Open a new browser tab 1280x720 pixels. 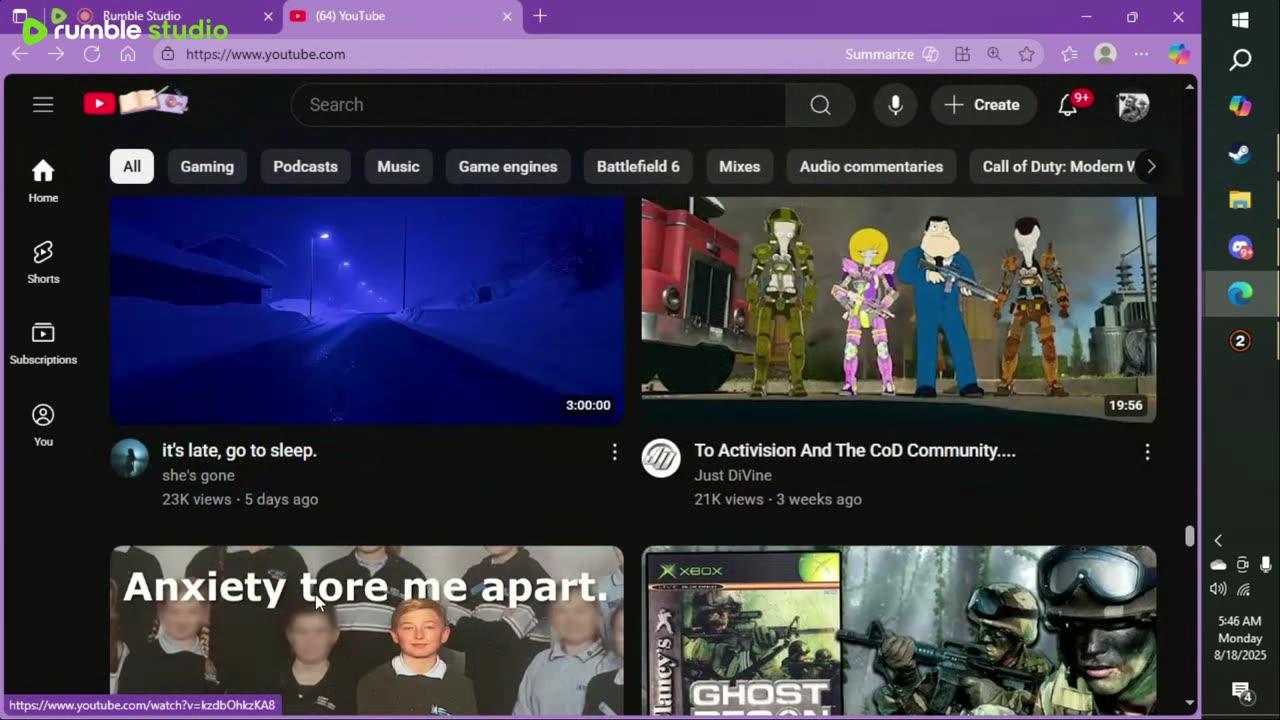click(540, 16)
